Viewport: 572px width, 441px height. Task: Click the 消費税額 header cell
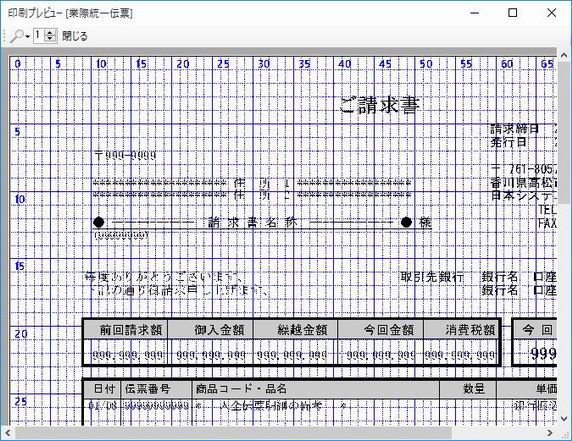pos(461,330)
